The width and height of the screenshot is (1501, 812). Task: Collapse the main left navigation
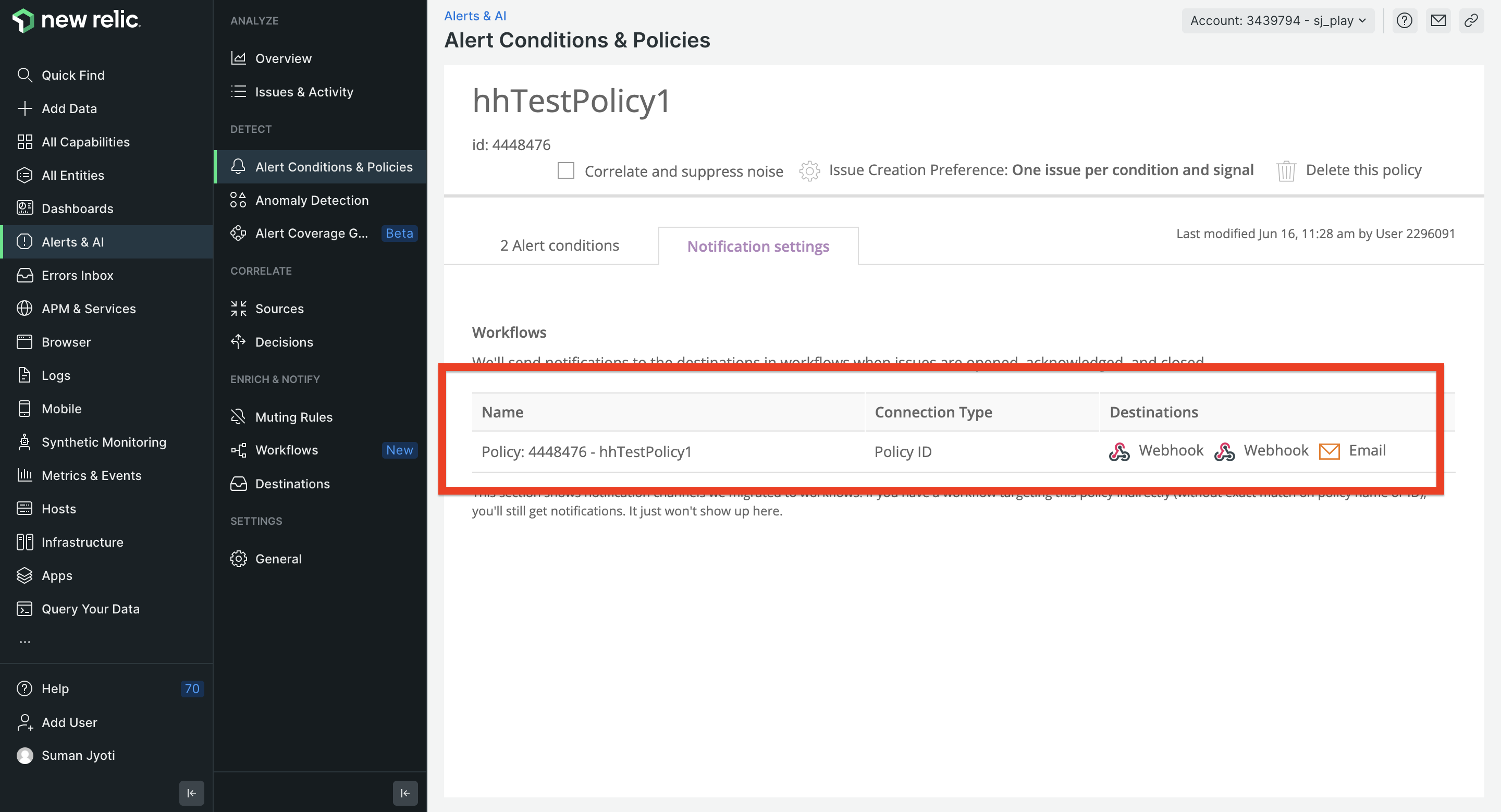(191, 793)
